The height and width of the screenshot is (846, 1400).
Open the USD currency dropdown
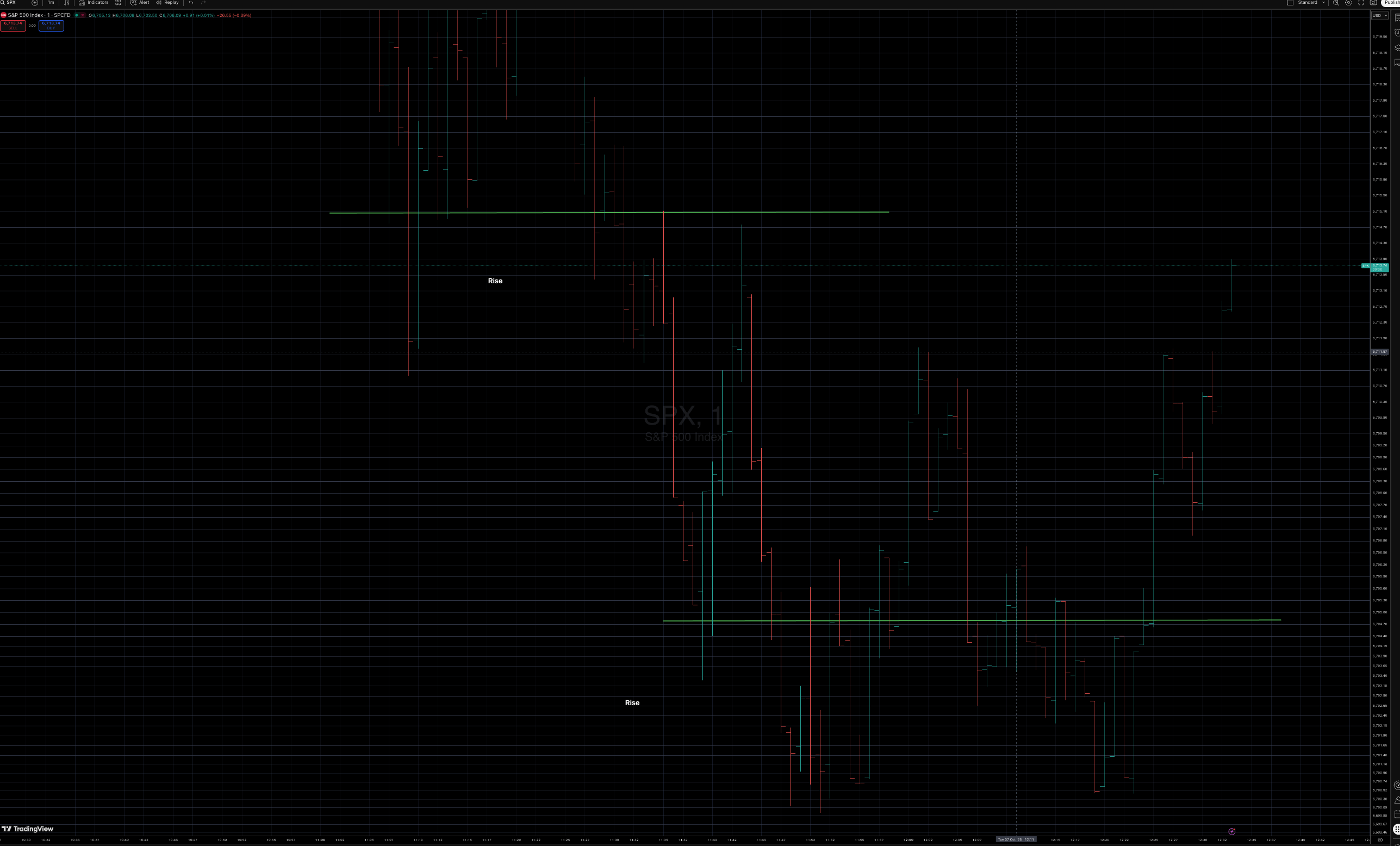pyautogui.click(x=1379, y=15)
